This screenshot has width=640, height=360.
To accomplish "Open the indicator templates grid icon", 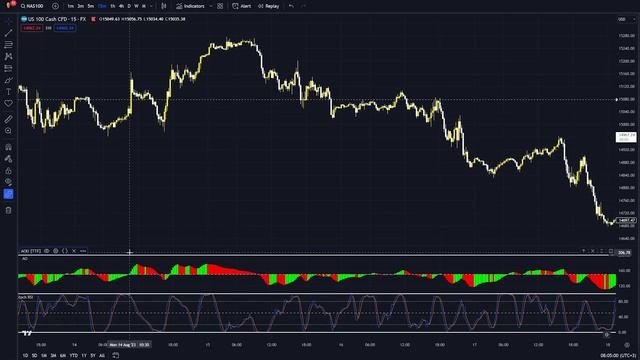I will (220, 6).
